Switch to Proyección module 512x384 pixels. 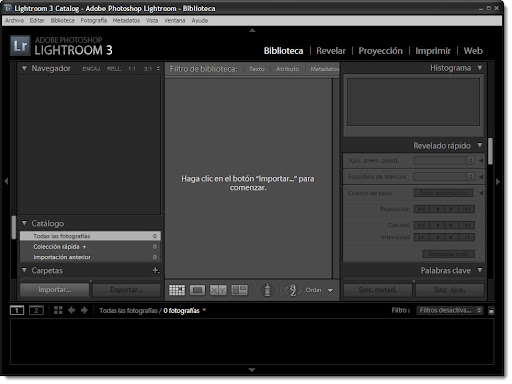[x=380, y=51]
